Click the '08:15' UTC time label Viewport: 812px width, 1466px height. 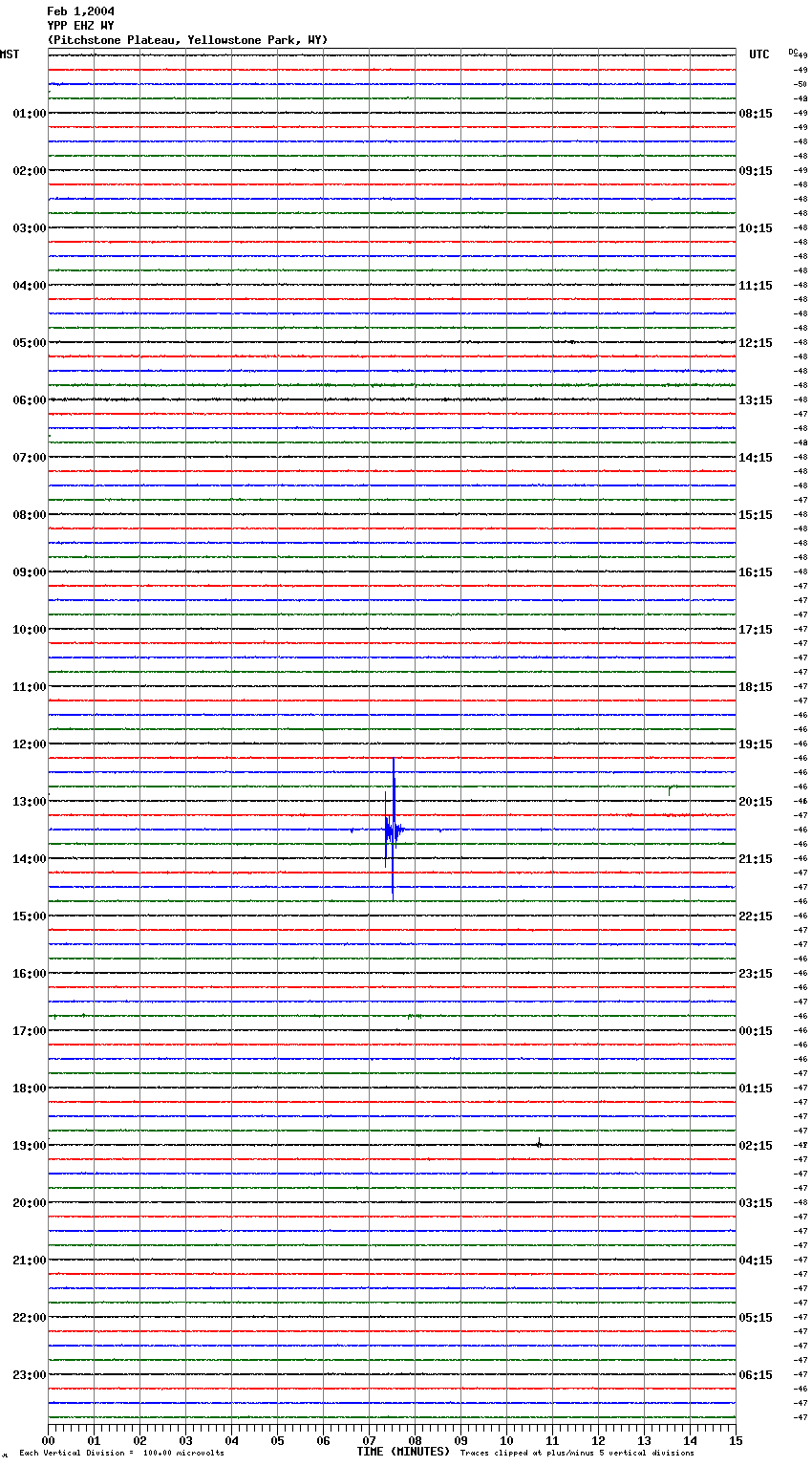pyautogui.click(x=756, y=114)
